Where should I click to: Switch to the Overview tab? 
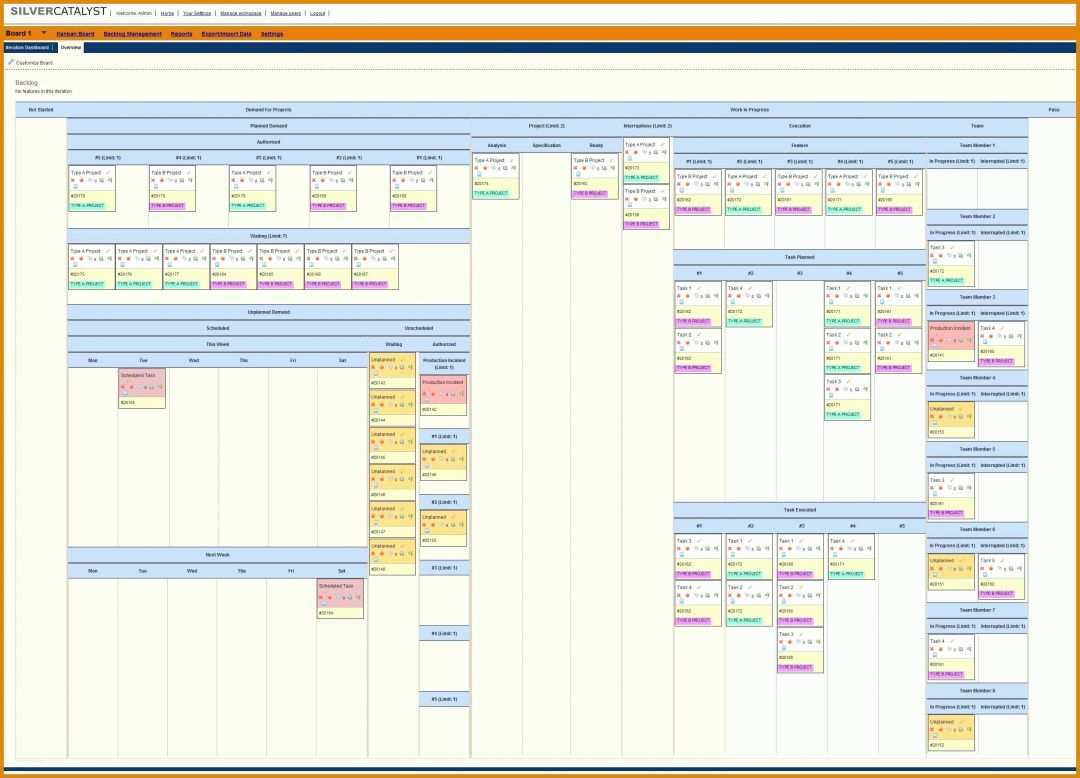tap(70, 48)
